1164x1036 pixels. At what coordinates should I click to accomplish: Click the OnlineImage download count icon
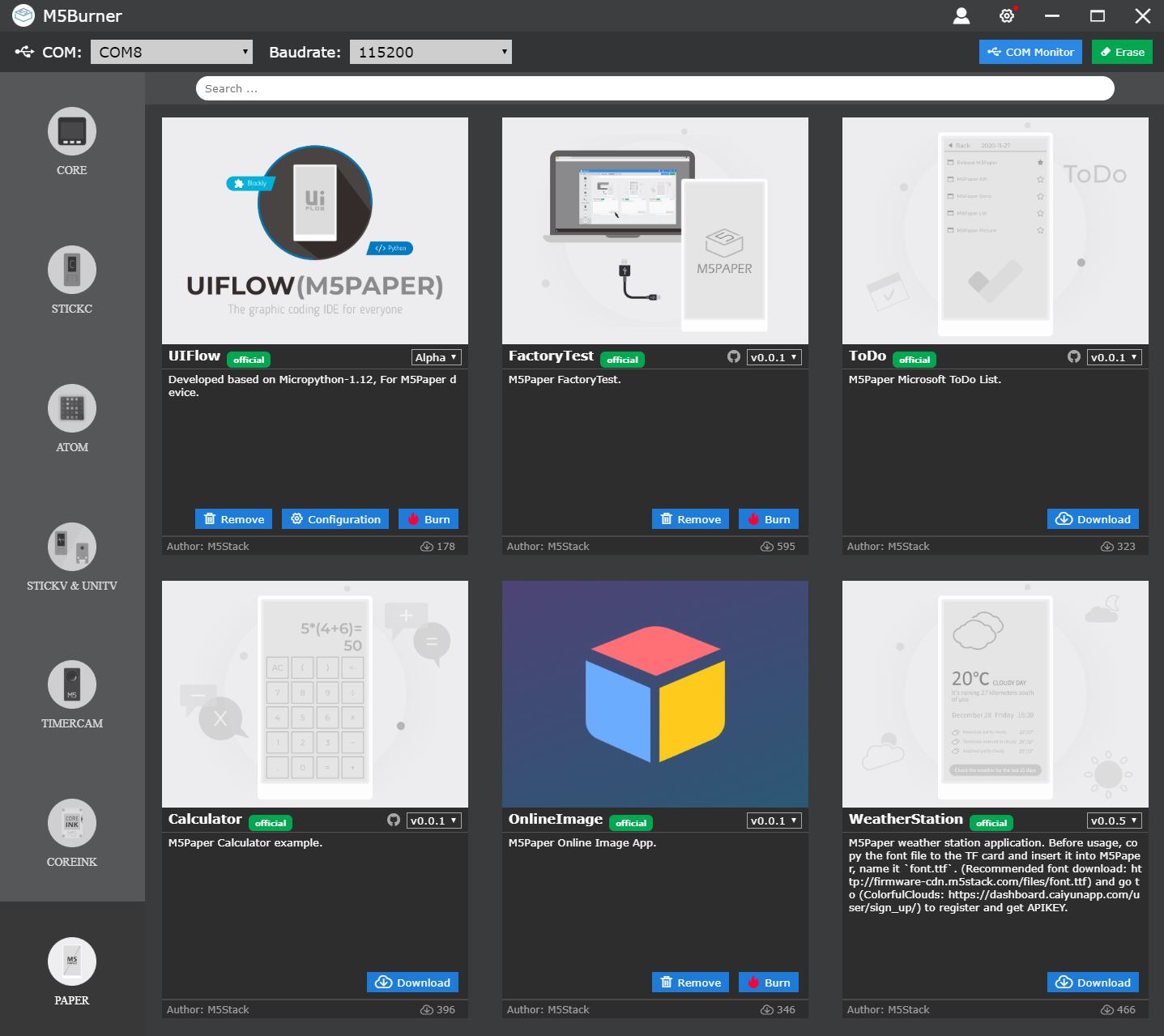[x=766, y=1009]
